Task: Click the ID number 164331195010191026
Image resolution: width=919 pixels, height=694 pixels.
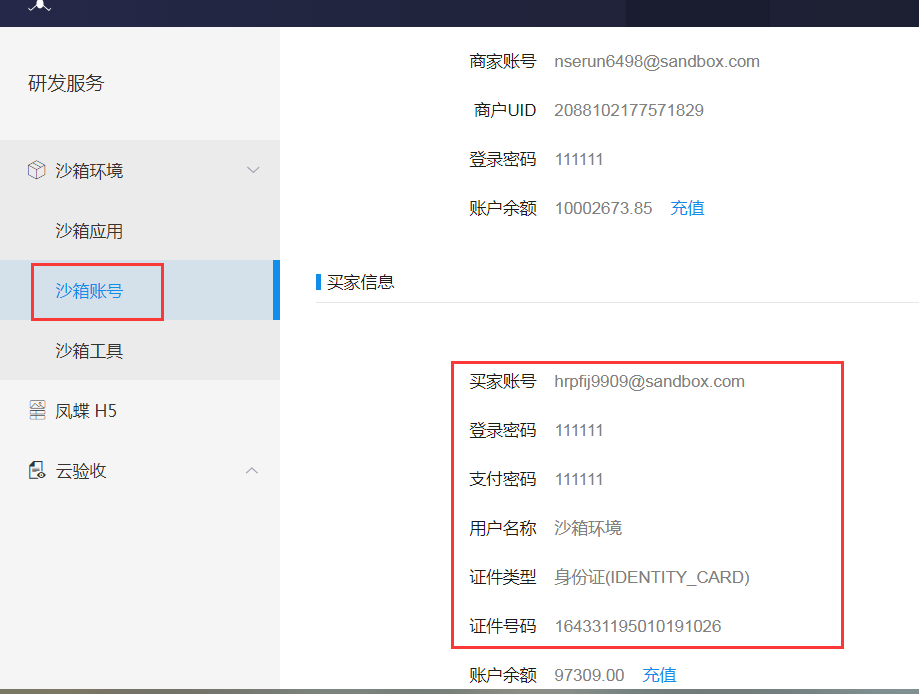Action: [x=638, y=626]
